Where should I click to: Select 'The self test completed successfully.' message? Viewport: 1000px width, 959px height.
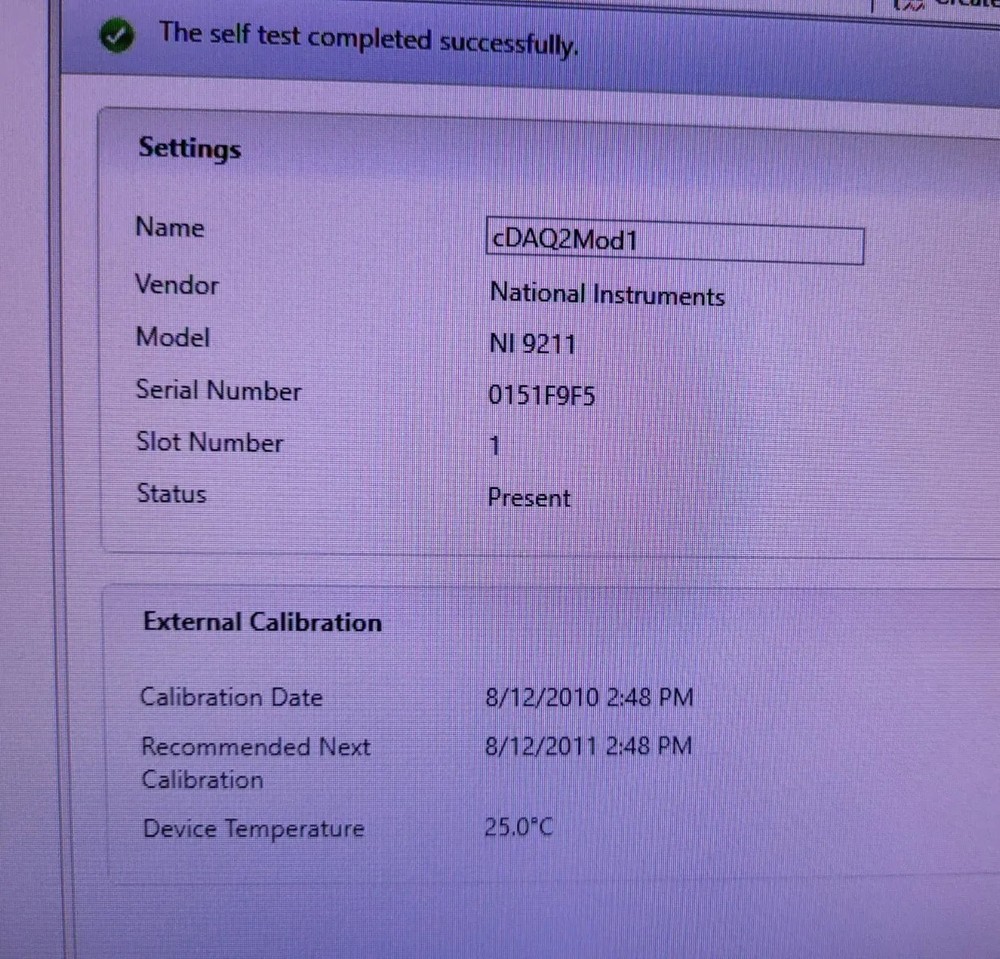tap(369, 40)
